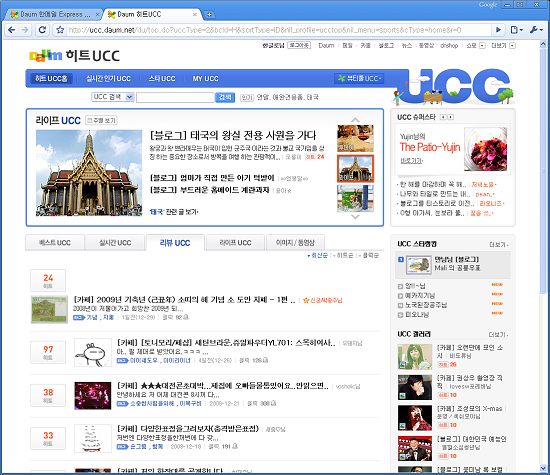The width and height of the screenshot is (550, 475).
Task: Click the 더보기 link in the UCC 스타랭킹 panel
Action: pyautogui.click(x=498, y=245)
